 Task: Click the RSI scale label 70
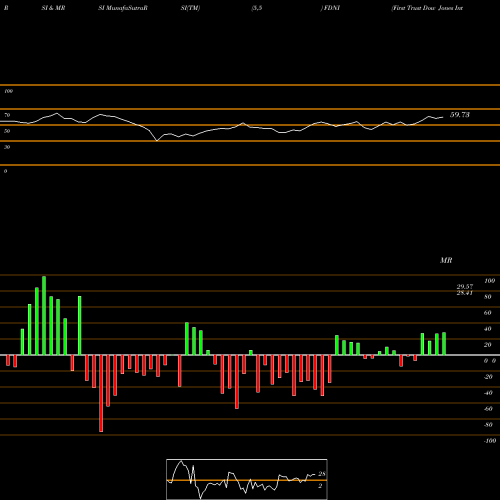click(x=7, y=115)
